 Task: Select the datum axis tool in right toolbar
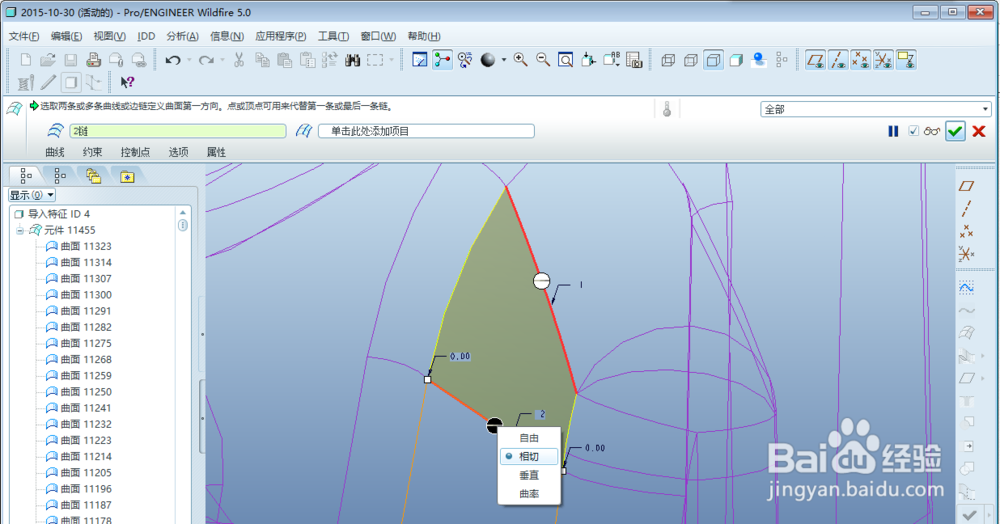(x=966, y=208)
